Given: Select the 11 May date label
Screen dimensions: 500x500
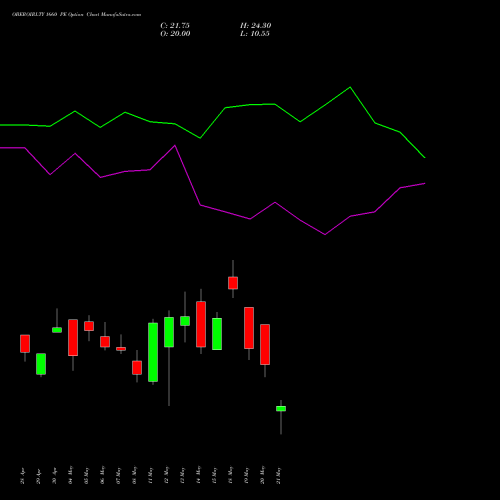Looking at the screenshot, I should [150, 475].
